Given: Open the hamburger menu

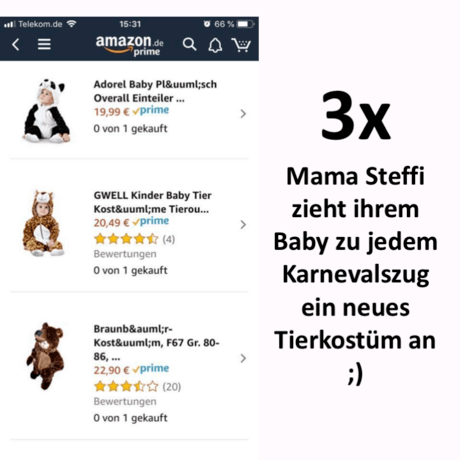Looking at the screenshot, I should (x=44, y=44).
